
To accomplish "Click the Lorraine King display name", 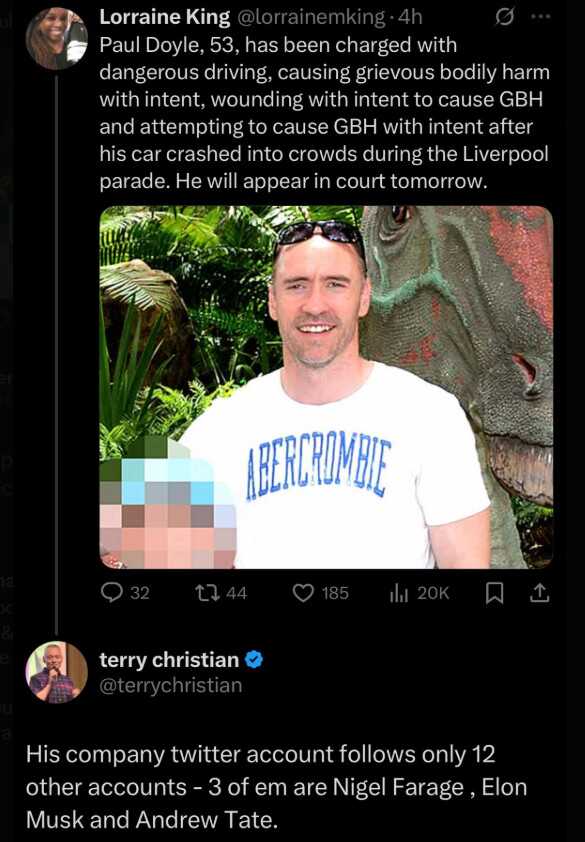I will tap(165, 17).
